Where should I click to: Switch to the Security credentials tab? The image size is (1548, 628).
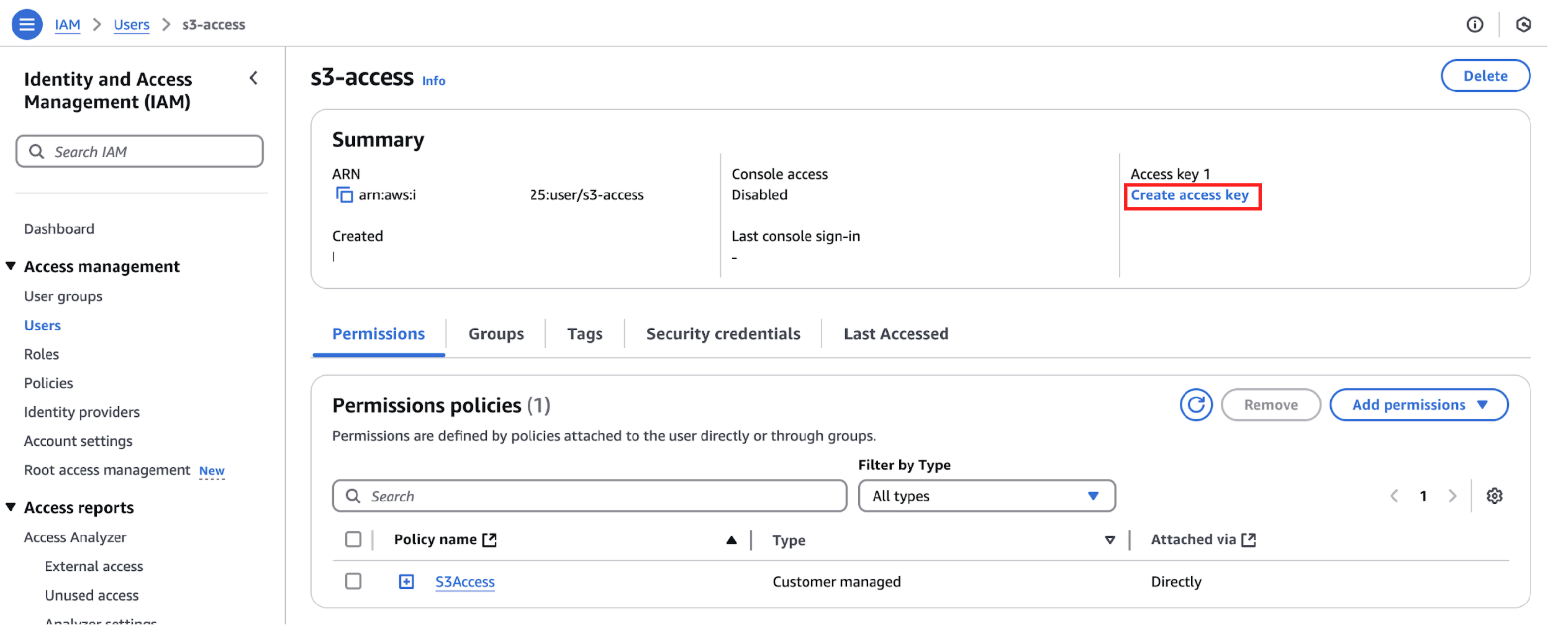tap(723, 334)
